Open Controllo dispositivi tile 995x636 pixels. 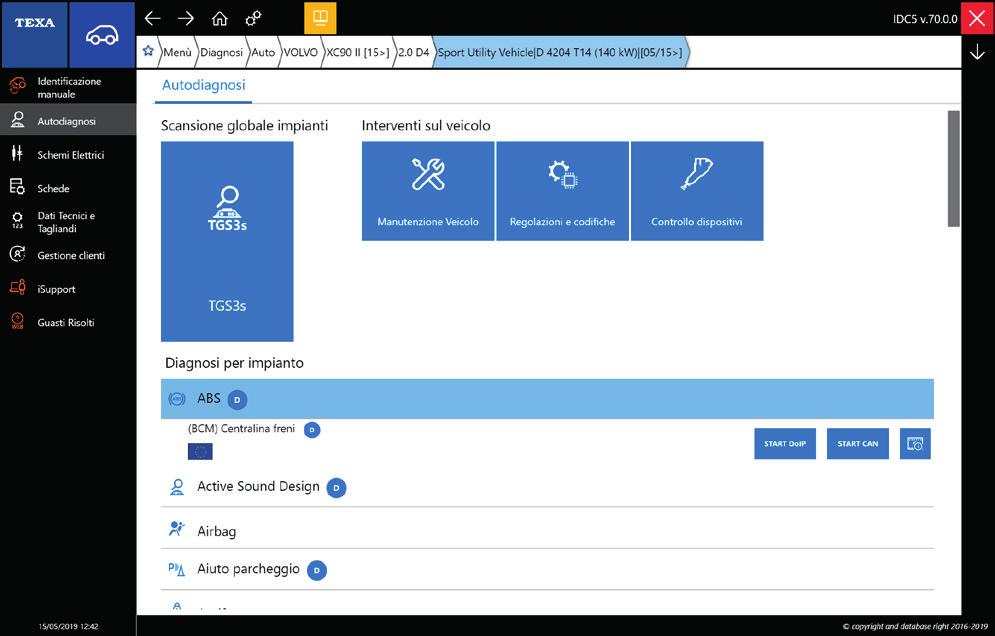(x=697, y=191)
